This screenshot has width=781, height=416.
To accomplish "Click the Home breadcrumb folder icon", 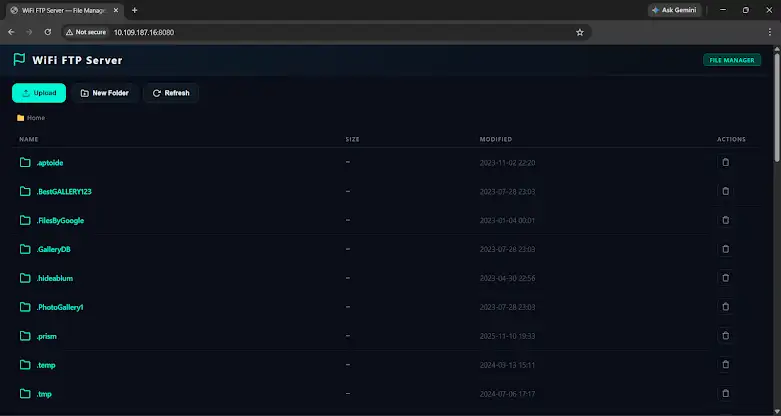I will point(20,118).
